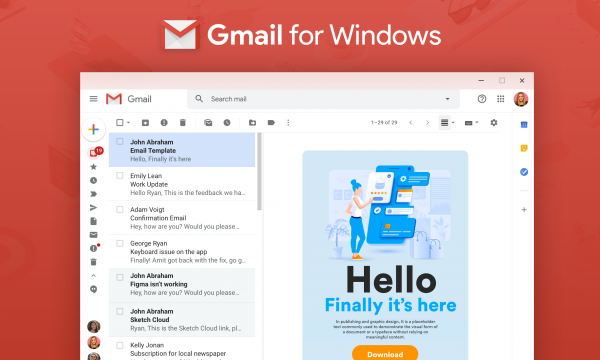The image size is (600, 360).
Task: Open the main hamburger menu
Action: point(93,99)
